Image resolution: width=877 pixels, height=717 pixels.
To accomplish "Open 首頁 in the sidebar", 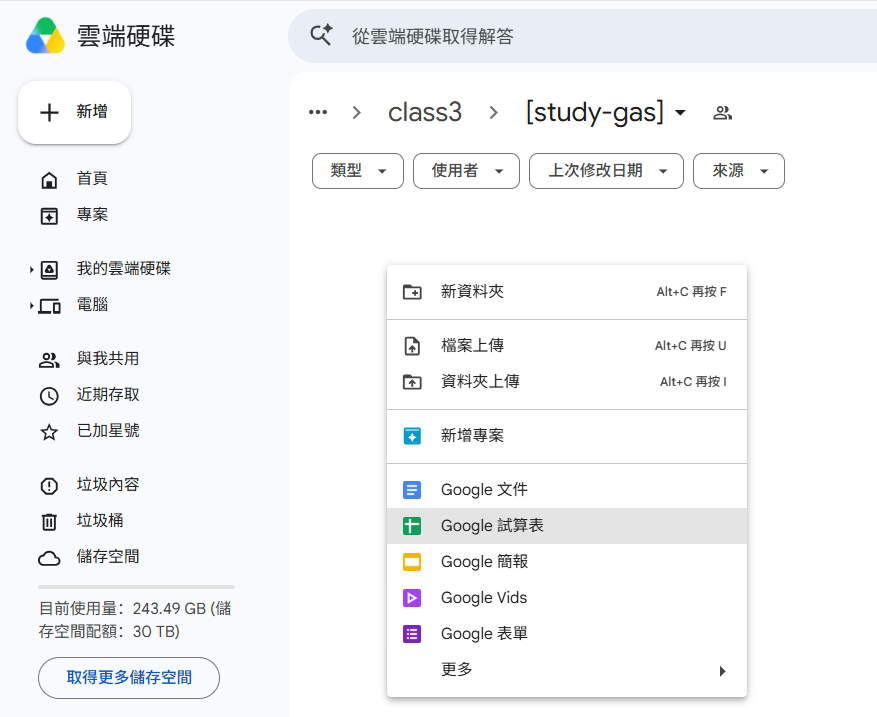I will point(92,179).
